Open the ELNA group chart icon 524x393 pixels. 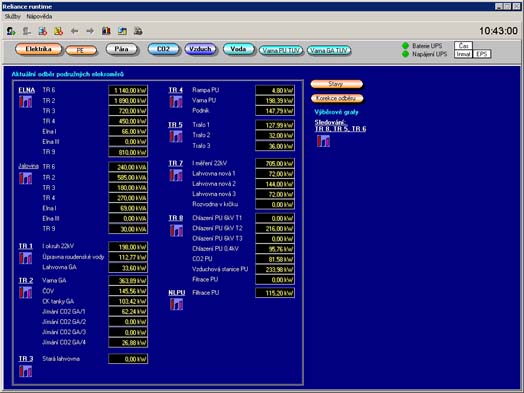point(26,102)
